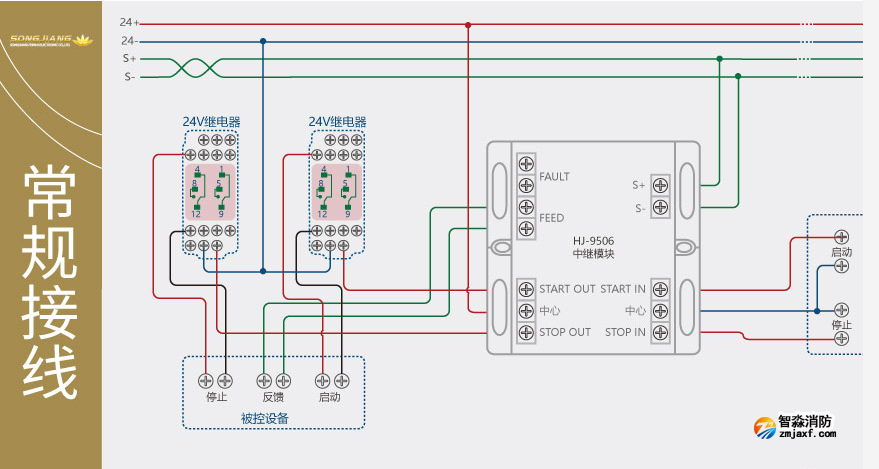Click the START IN terminal screw
The width and height of the screenshot is (879, 469).
660,289
